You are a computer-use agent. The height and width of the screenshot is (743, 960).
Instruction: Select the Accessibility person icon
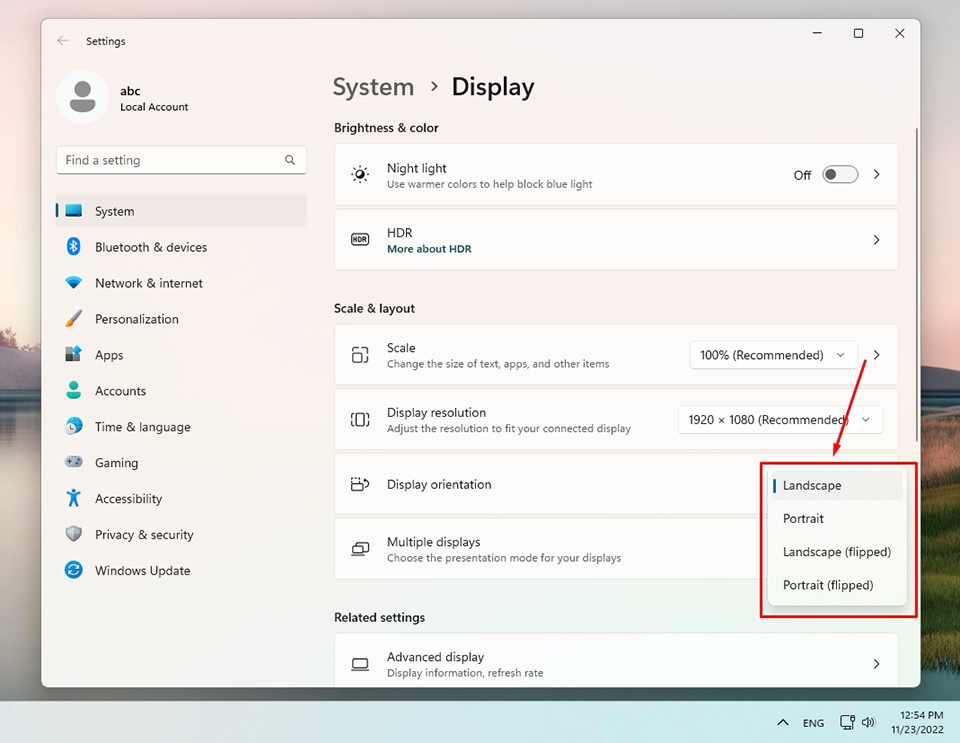(x=75, y=498)
